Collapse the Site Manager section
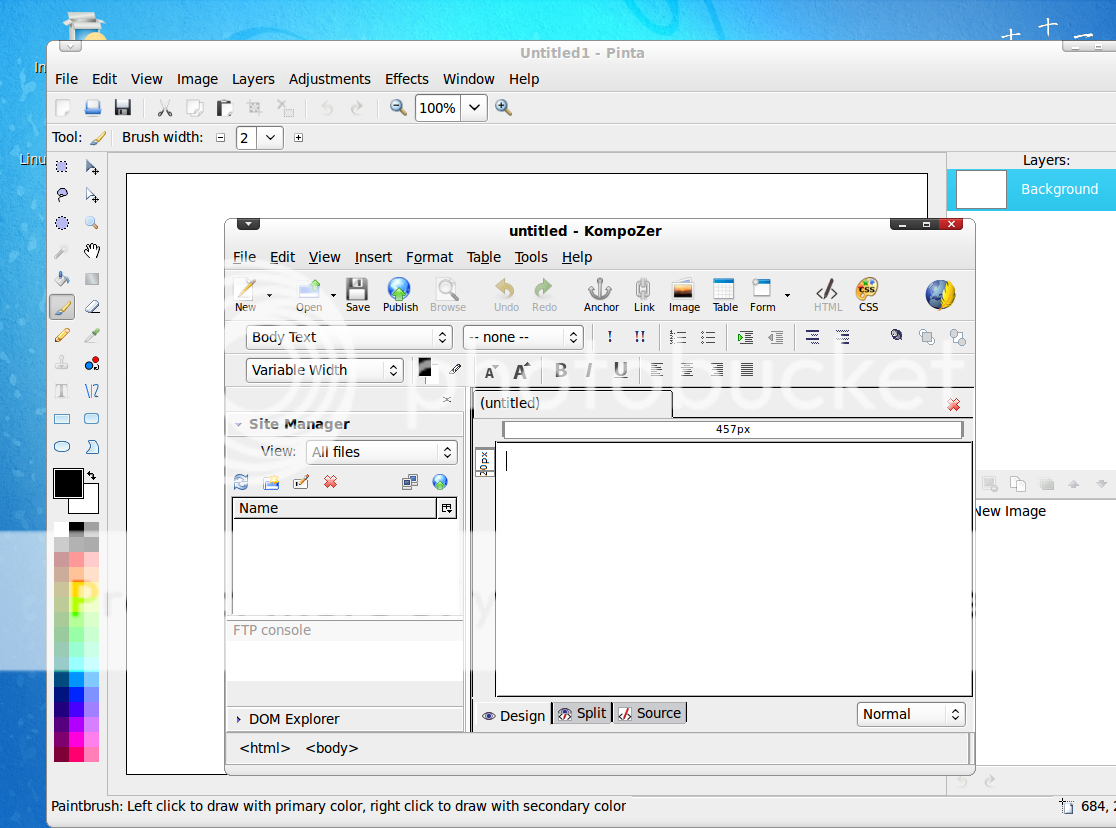Image resolution: width=1116 pixels, height=828 pixels. [x=238, y=424]
